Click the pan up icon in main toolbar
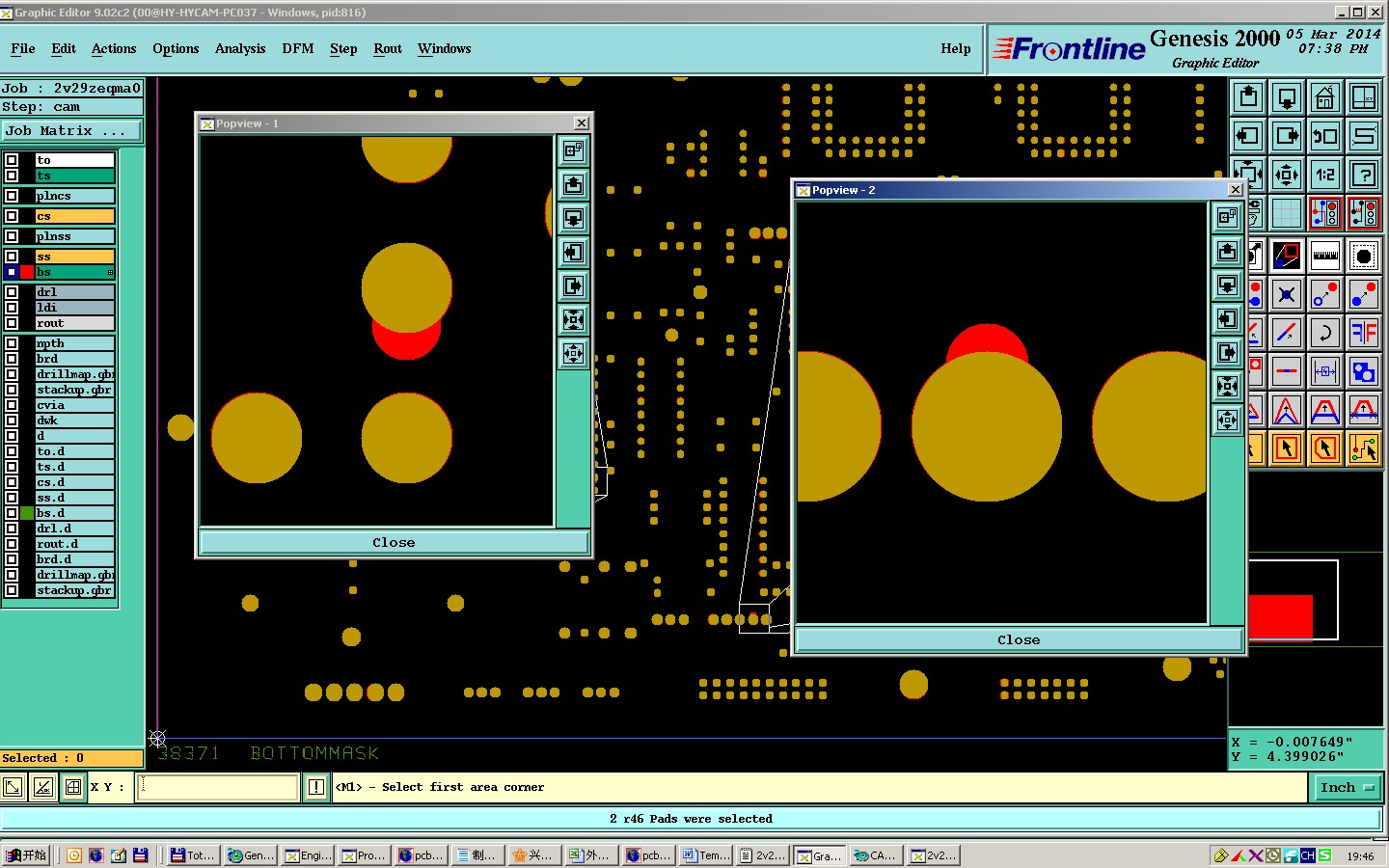Screen dimensions: 1389x868 1248,97
